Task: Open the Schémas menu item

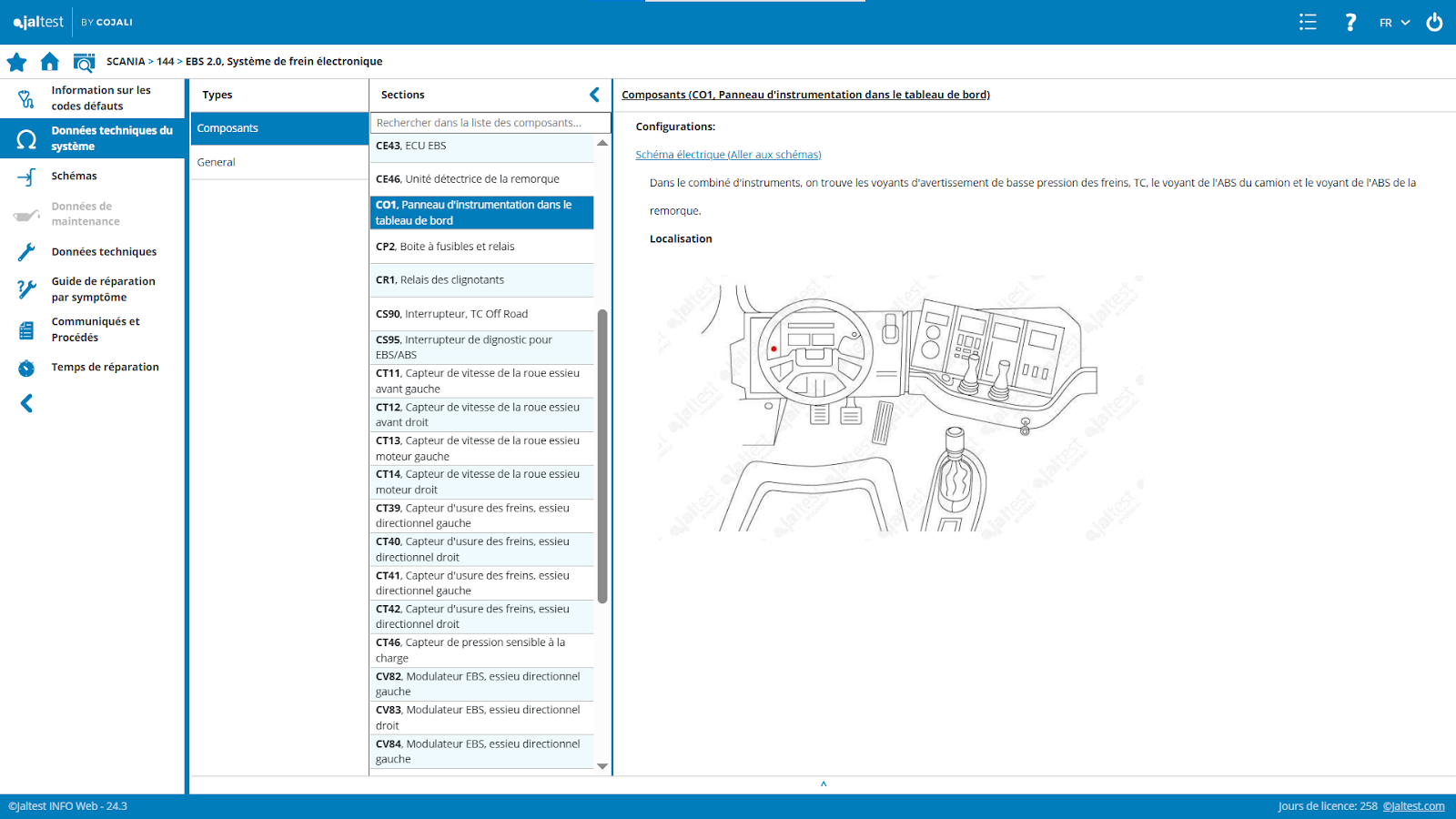Action: click(74, 177)
